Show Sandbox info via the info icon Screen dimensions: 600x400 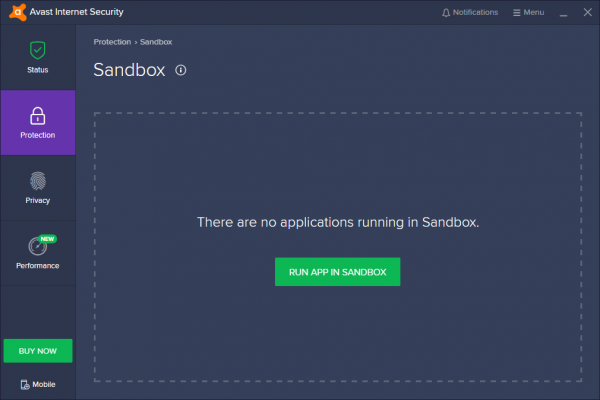point(181,70)
